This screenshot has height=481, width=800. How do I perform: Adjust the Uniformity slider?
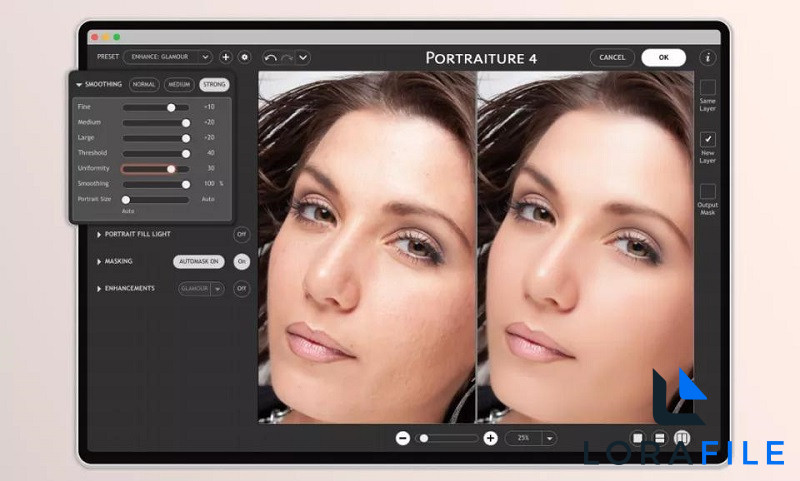[x=156, y=169]
